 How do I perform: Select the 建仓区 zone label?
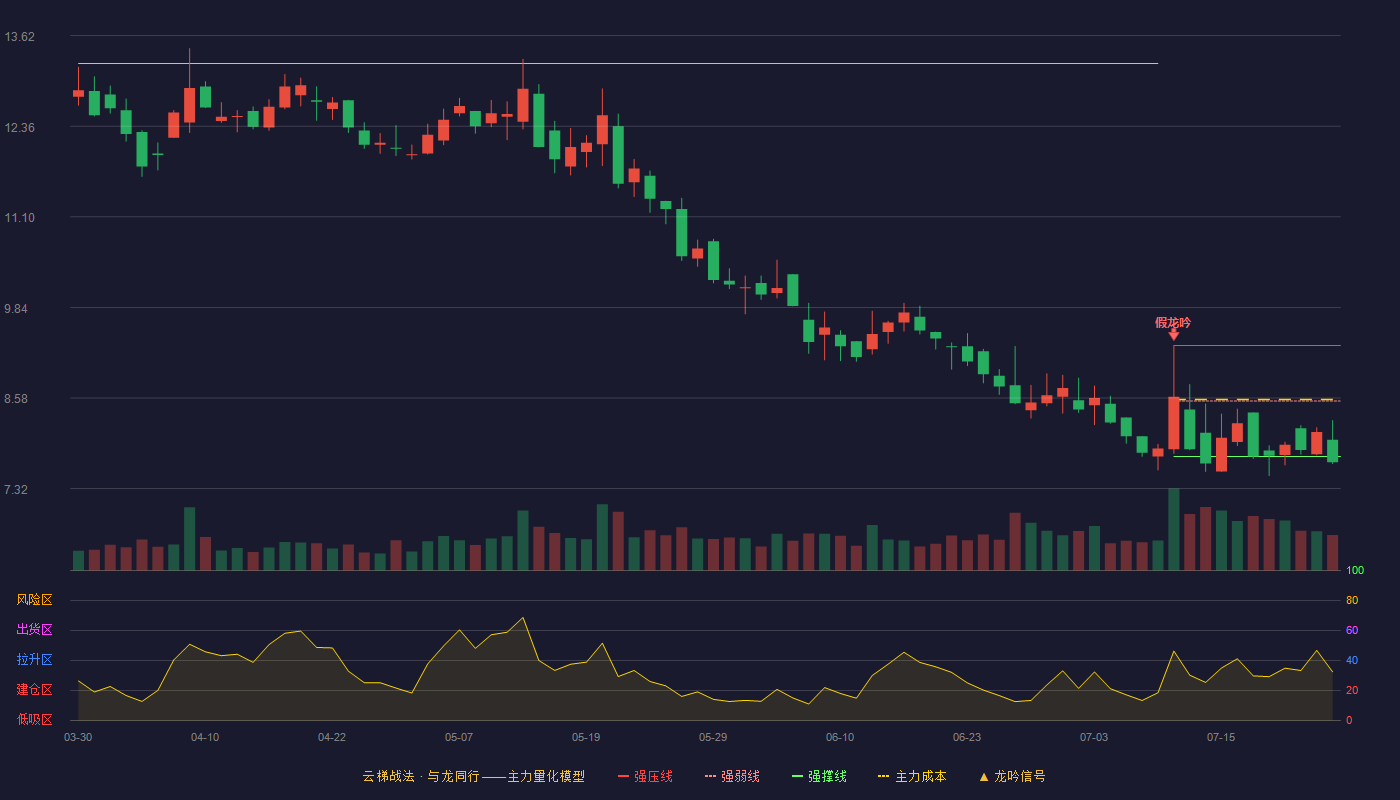tap(34, 690)
